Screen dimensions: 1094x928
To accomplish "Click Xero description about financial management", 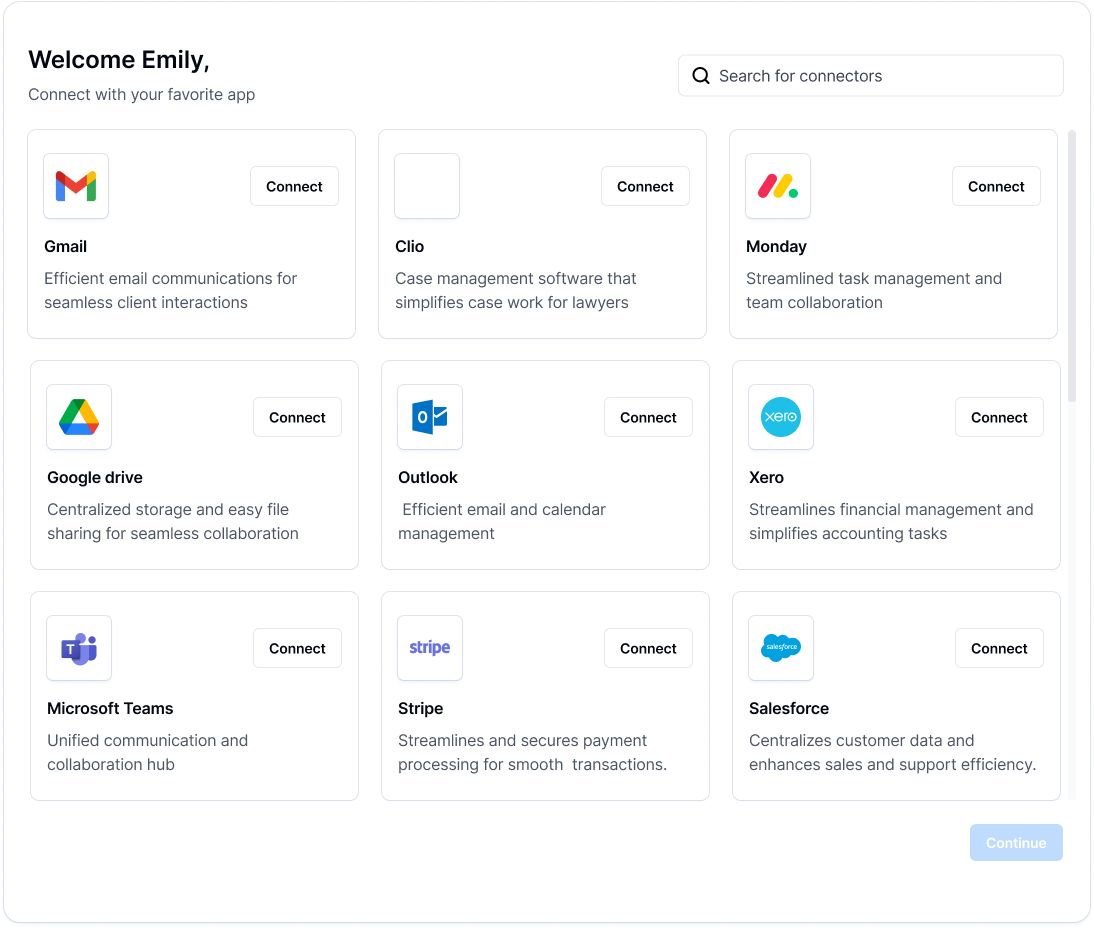I will [x=891, y=521].
